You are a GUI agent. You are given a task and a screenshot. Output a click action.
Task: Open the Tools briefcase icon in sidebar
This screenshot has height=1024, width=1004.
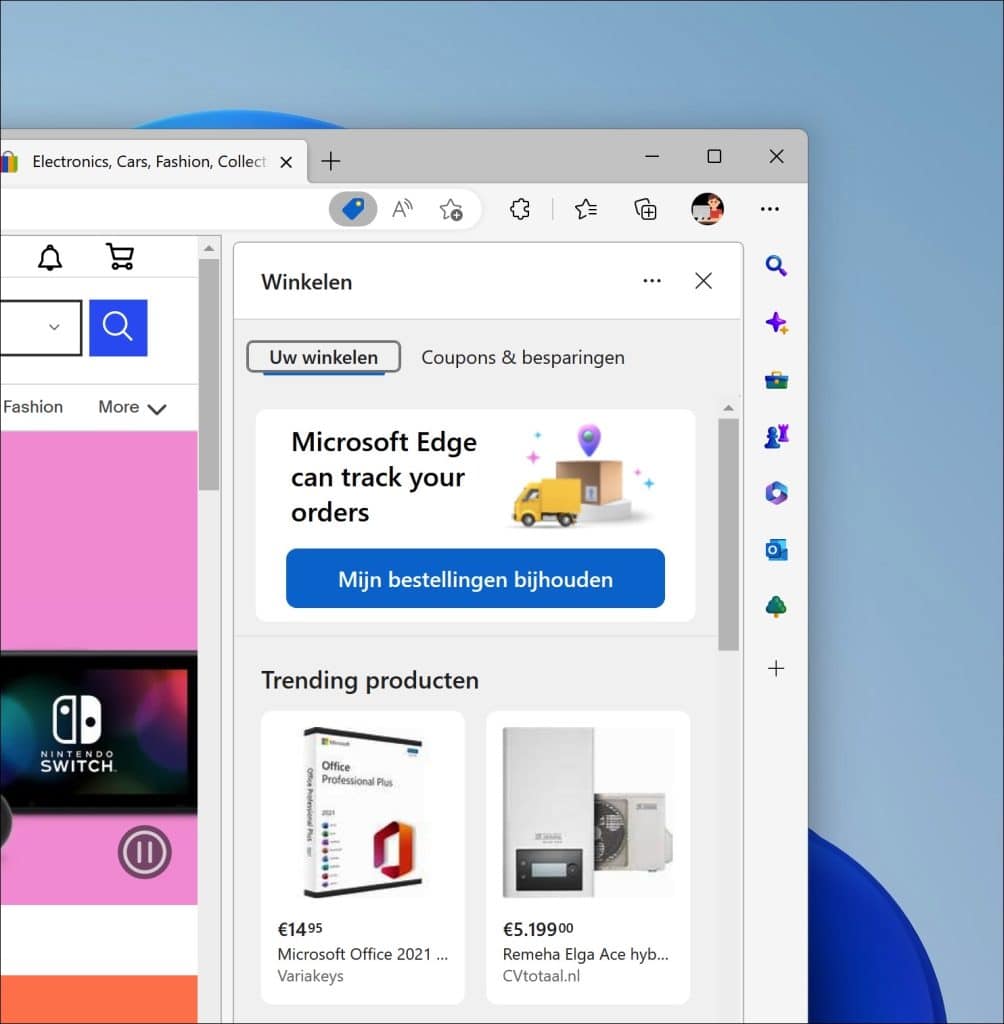coord(776,379)
